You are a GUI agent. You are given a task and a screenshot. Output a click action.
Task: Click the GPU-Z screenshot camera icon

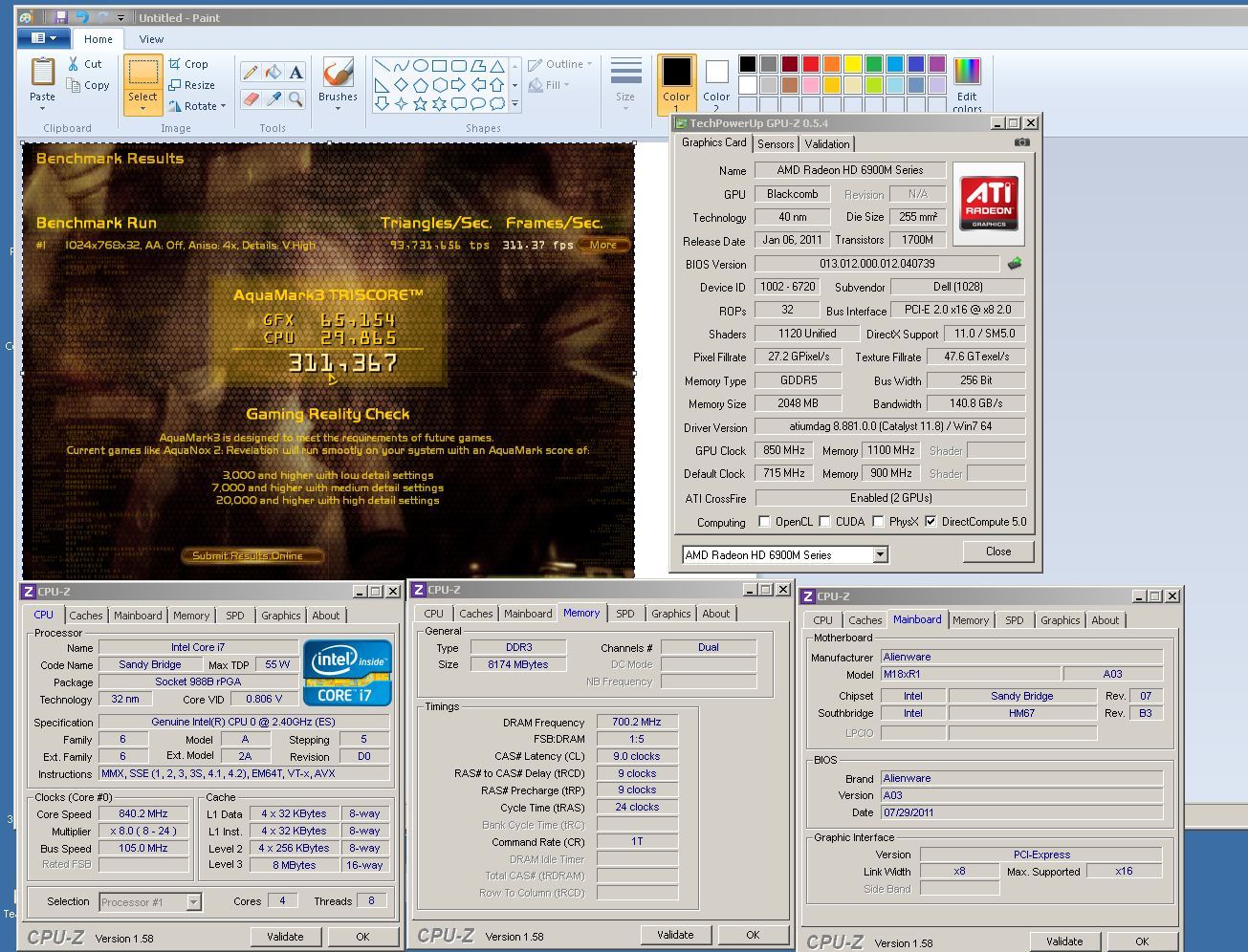tap(1022, 142)
